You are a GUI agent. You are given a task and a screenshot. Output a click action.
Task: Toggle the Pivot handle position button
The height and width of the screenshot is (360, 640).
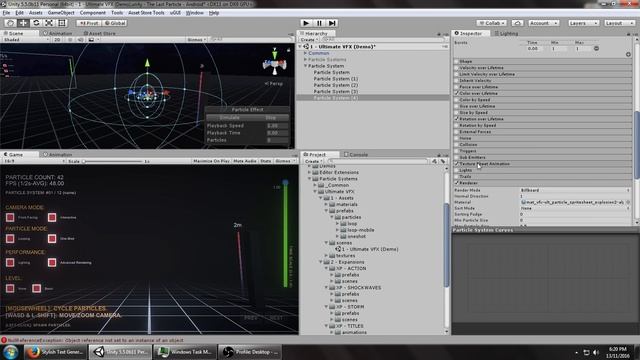89,23
